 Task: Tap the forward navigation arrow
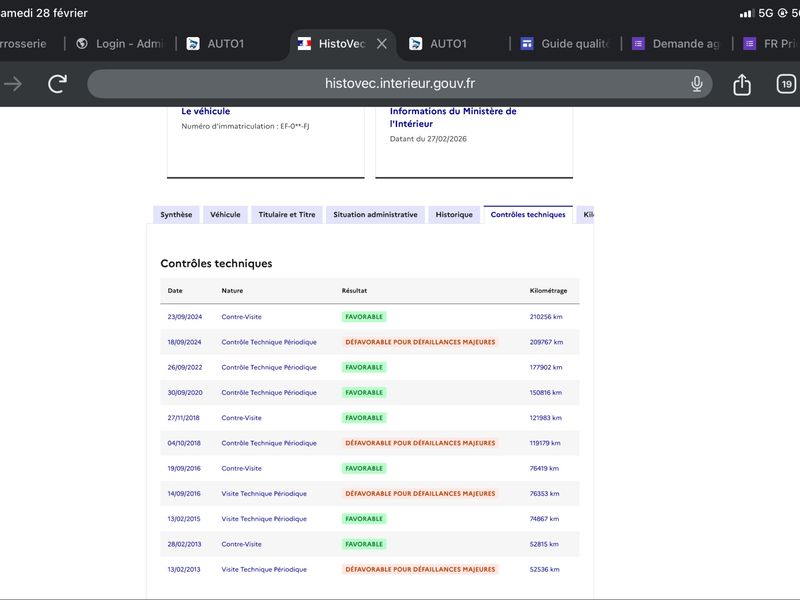click(13, 84)
